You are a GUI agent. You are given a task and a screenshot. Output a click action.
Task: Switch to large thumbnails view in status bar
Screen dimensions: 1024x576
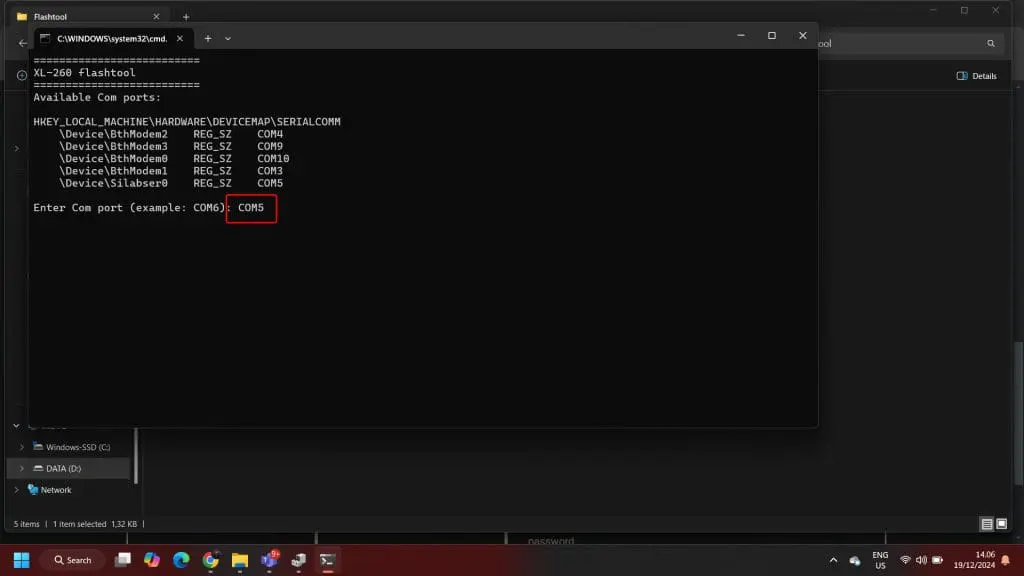pos(1003,524)
